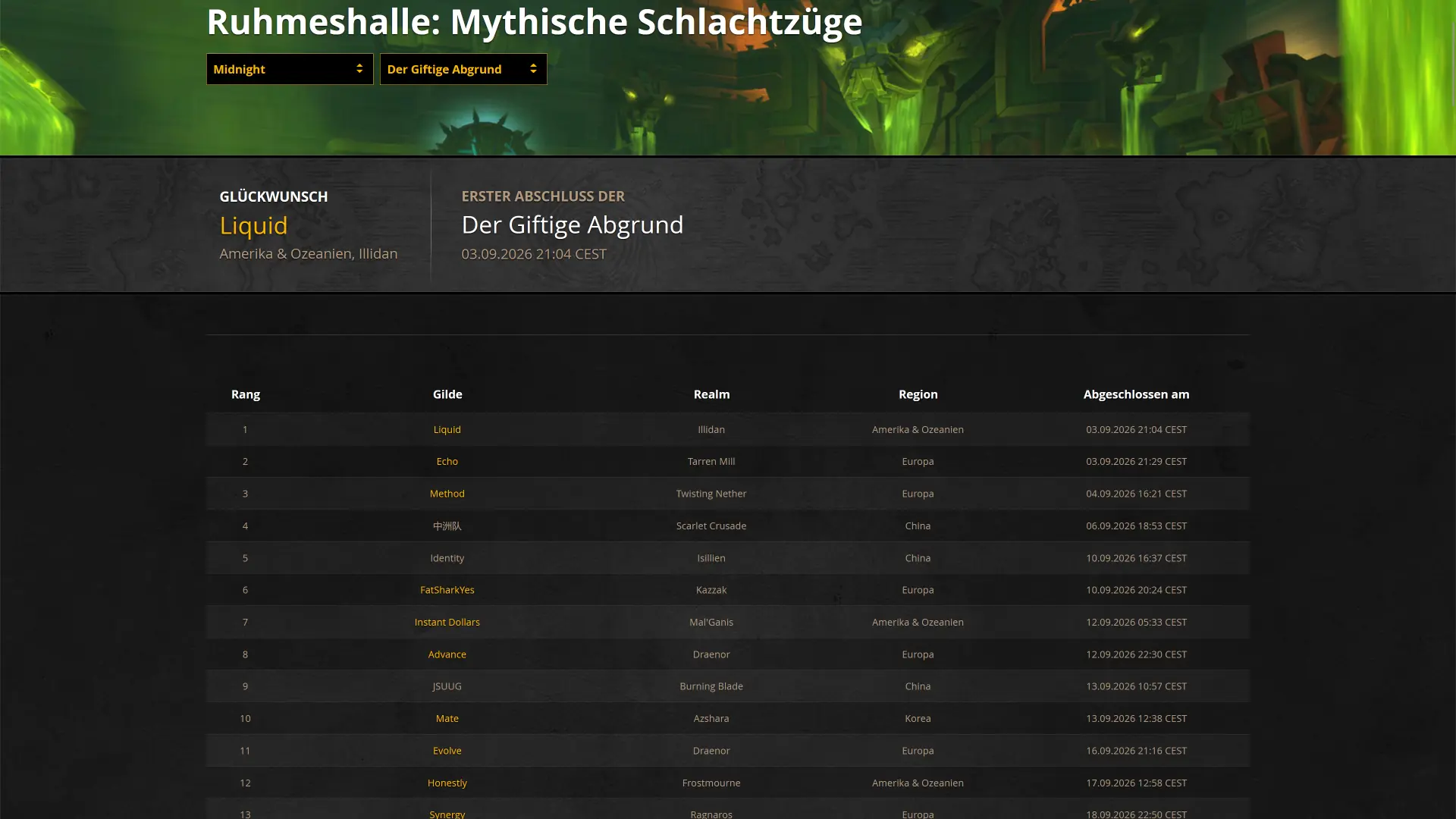Image resolution: width=1456 pixels, height=819 pixels.
Task: Click the Rang column header
Action: 245,394
